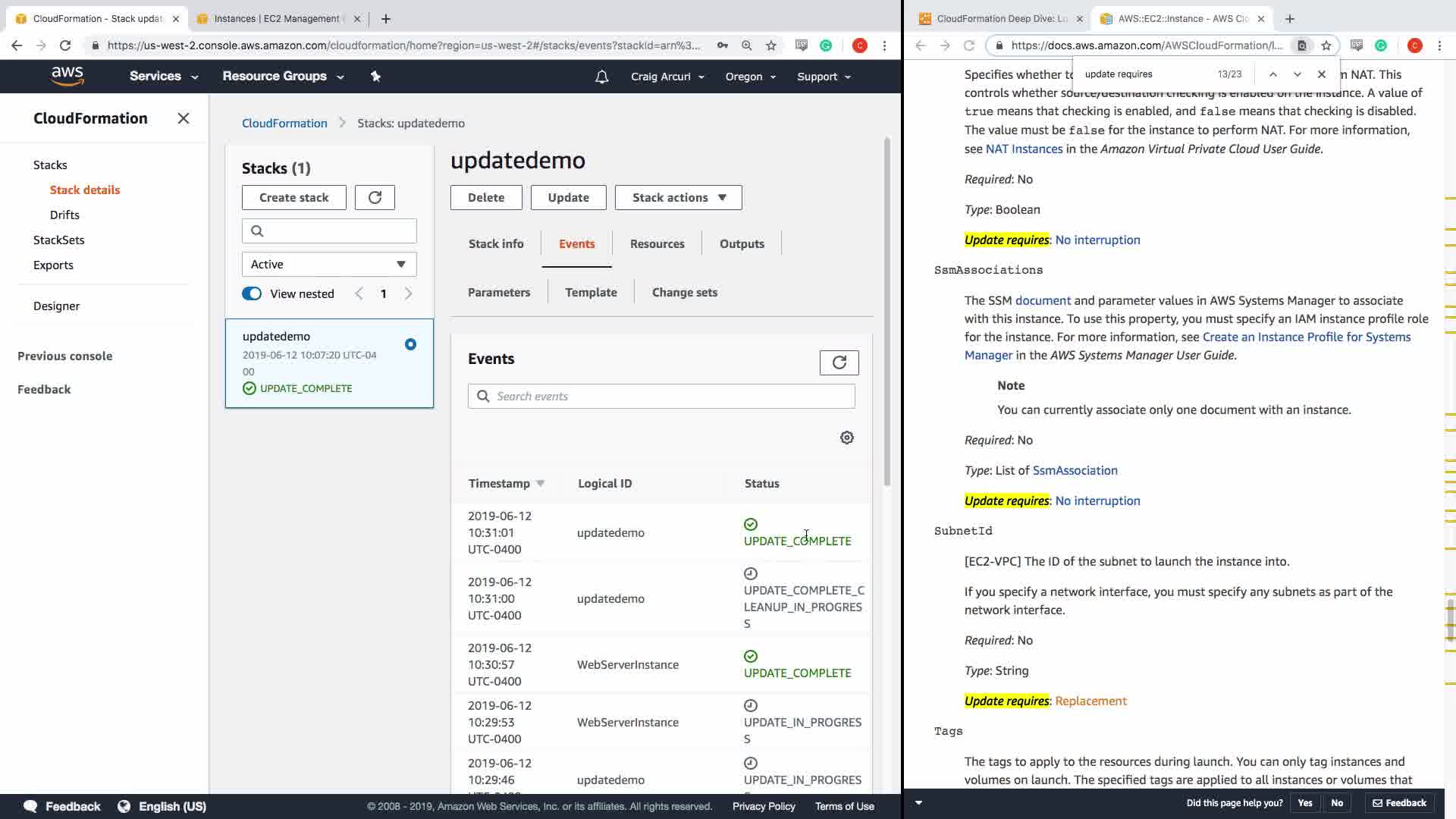The width and height of the screenshot is (1456, 819).
Task: Refresh the Events list
Action: pos(839,362)
